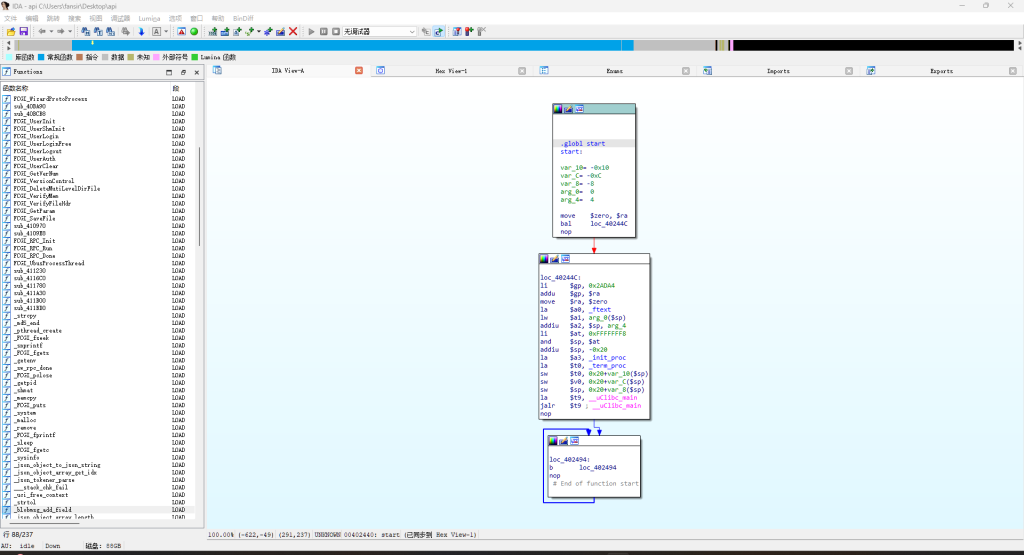Click the Lumina function green legend swatch
This screenshot has height=555, width=1024.
pos(195,57)
